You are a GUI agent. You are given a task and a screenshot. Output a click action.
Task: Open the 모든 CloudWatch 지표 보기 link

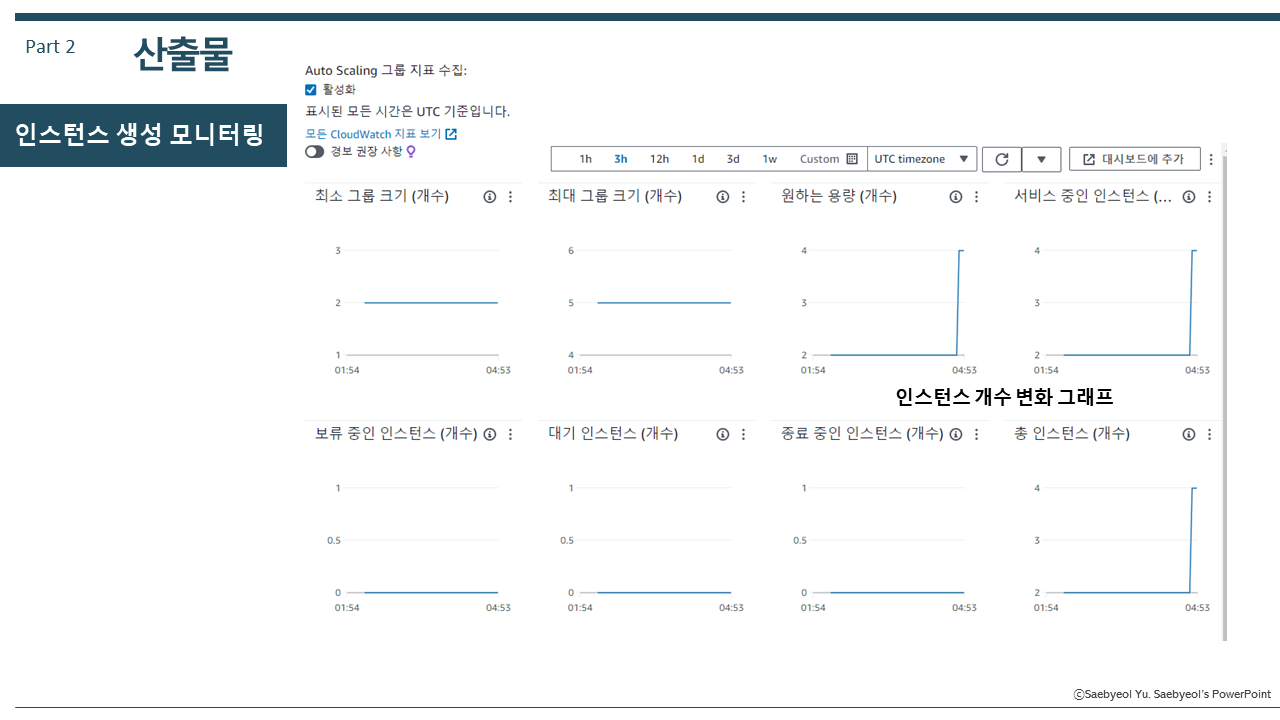[381, 134]
